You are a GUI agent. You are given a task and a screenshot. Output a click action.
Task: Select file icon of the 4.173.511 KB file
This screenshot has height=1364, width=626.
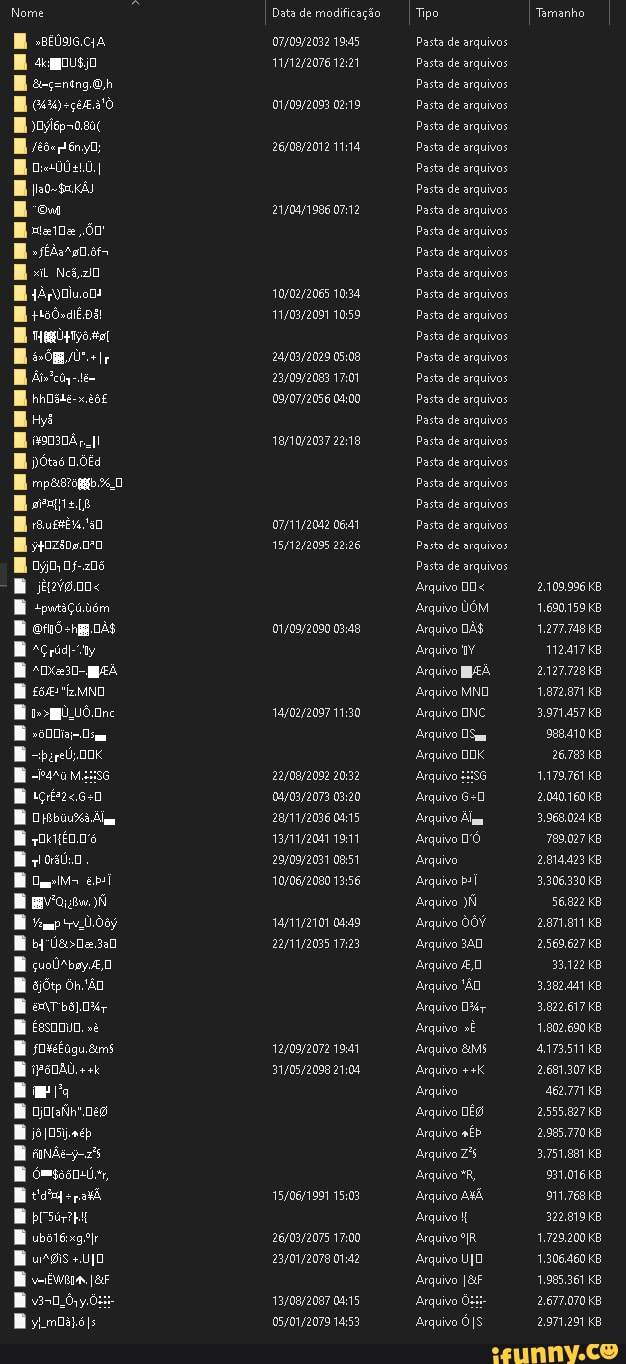(20, 1049)
